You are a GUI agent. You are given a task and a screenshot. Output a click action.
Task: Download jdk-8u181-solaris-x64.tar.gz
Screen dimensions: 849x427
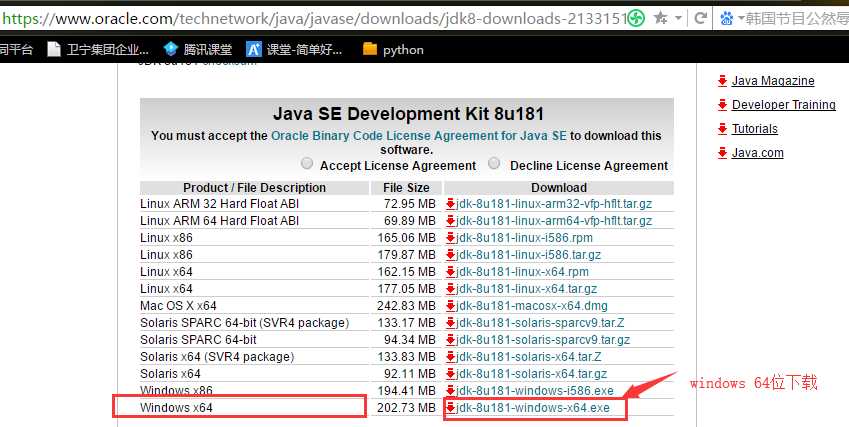click(531, 374)
